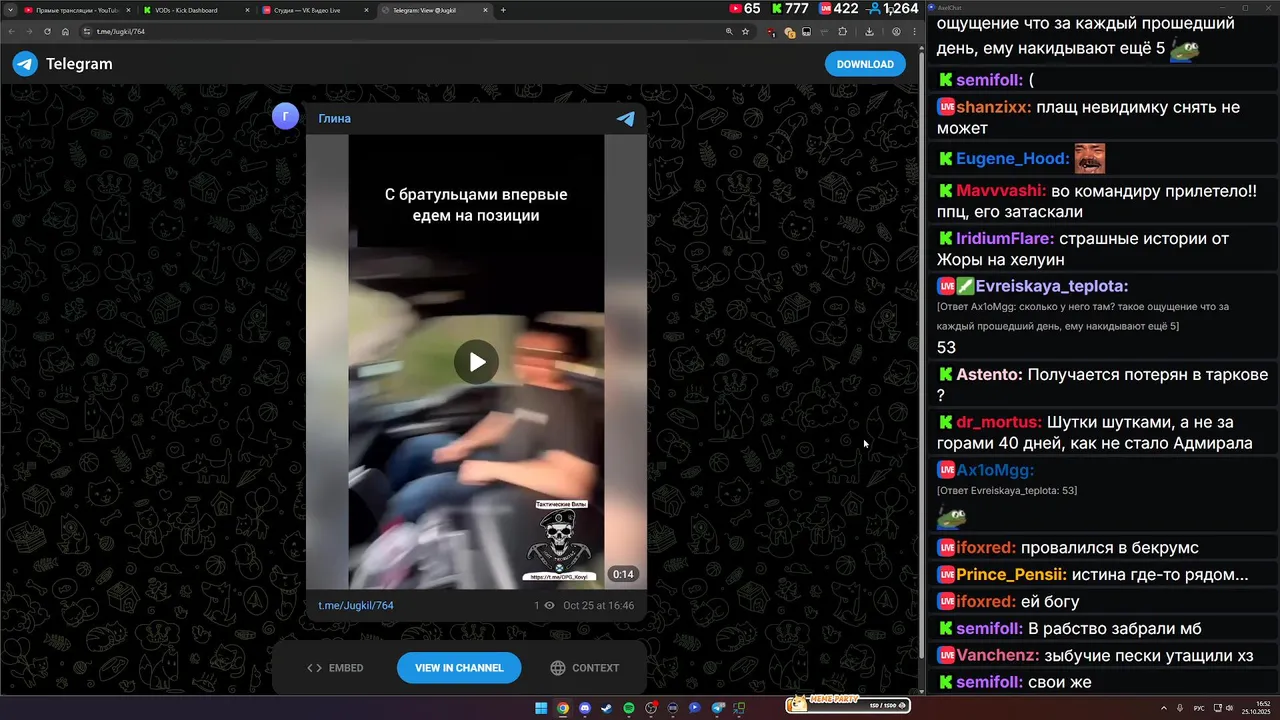Open the t.me/Jugkil/764 post link
The width and height of the screenshot is (1280, 720).
click(x=356, y=605)
